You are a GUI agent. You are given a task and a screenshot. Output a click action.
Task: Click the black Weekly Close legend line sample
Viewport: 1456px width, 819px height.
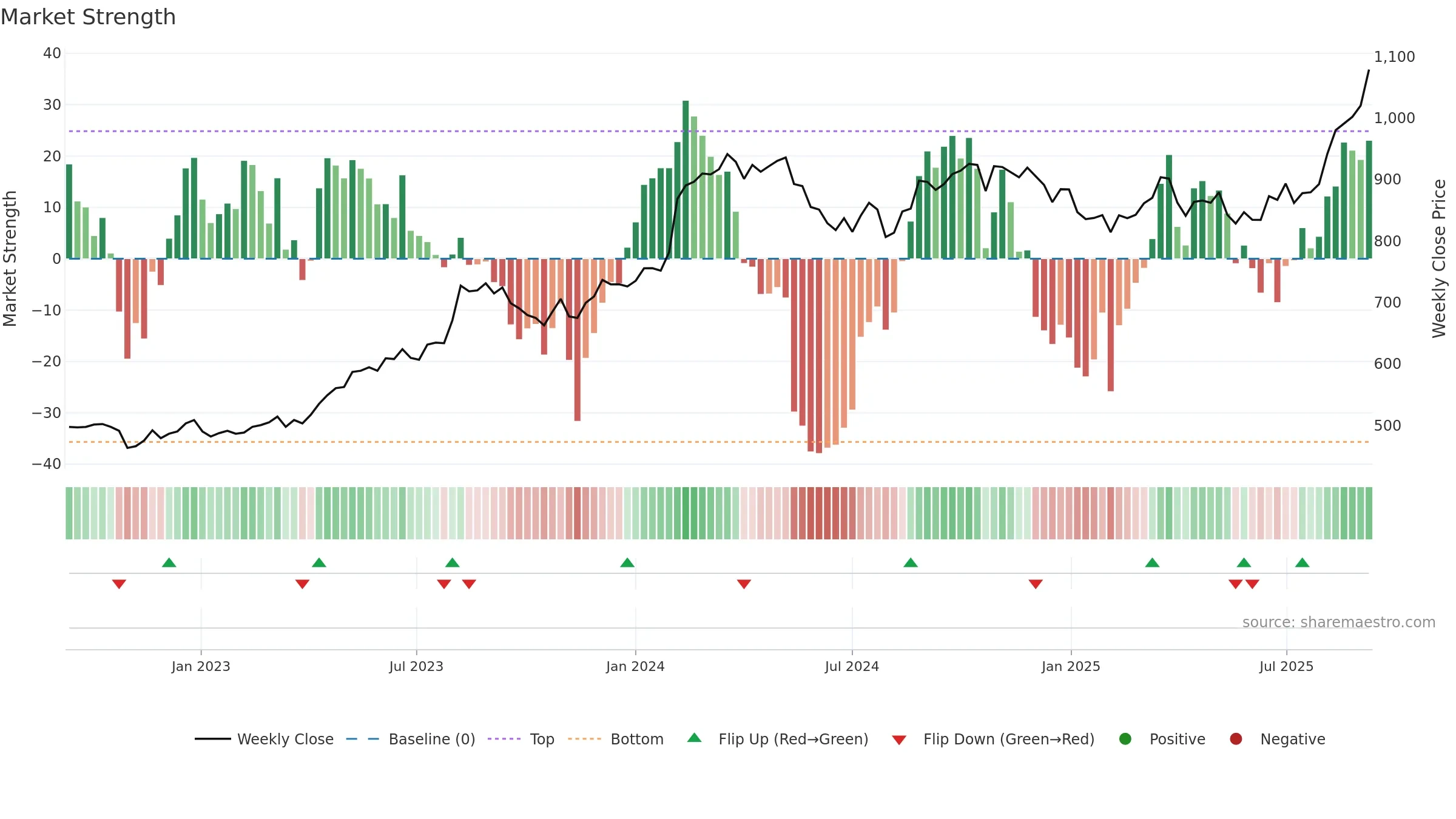213,739
